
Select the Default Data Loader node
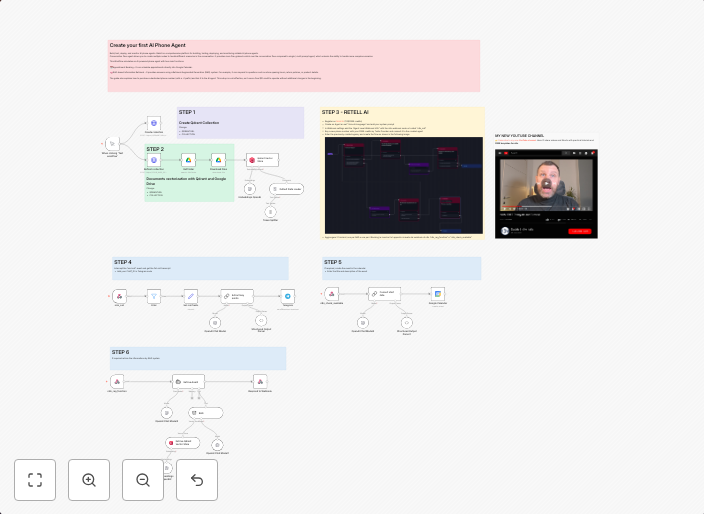[x=286, y=189]
